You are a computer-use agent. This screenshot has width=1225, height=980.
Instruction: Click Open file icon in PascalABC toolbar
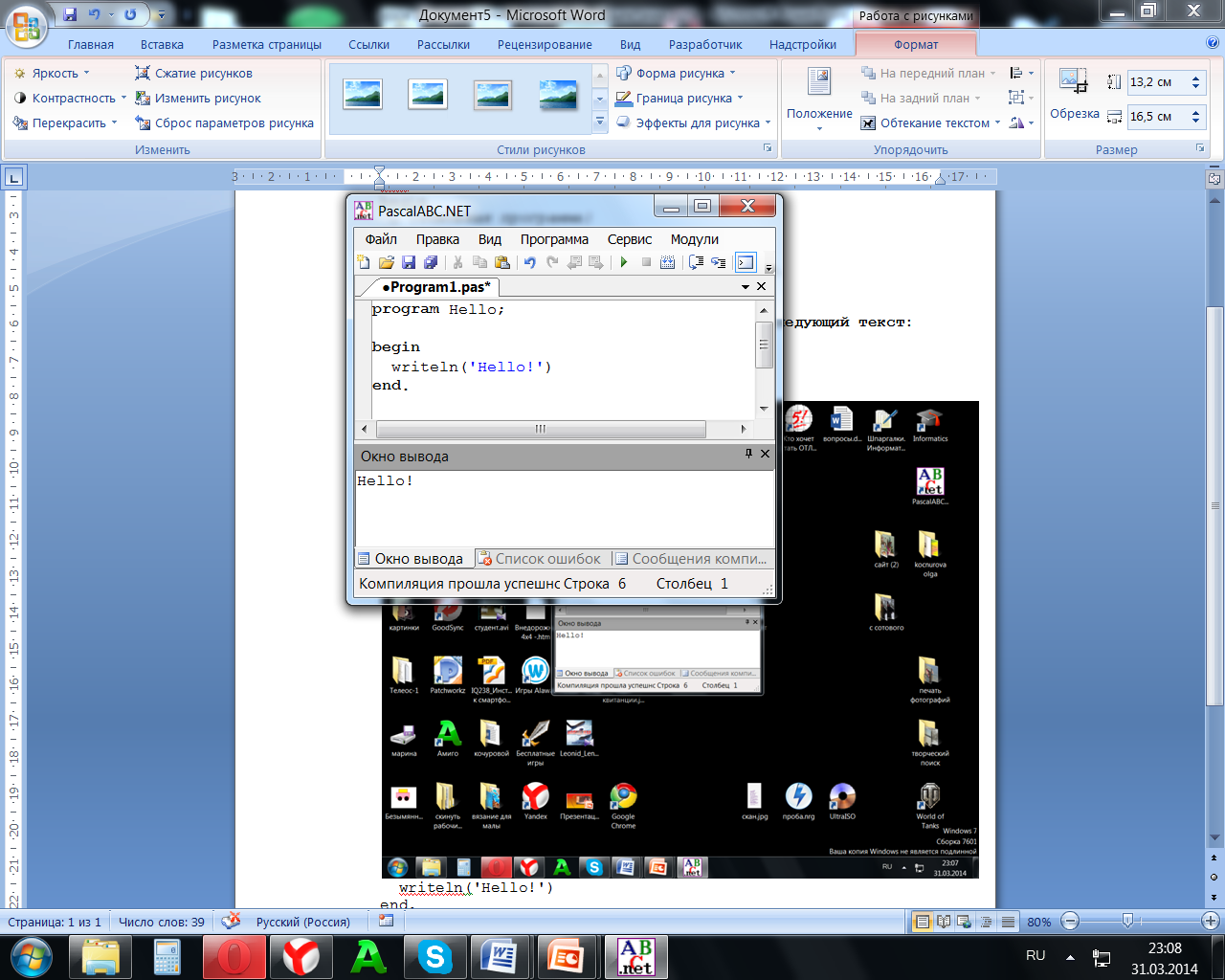[x=386, y=262]
